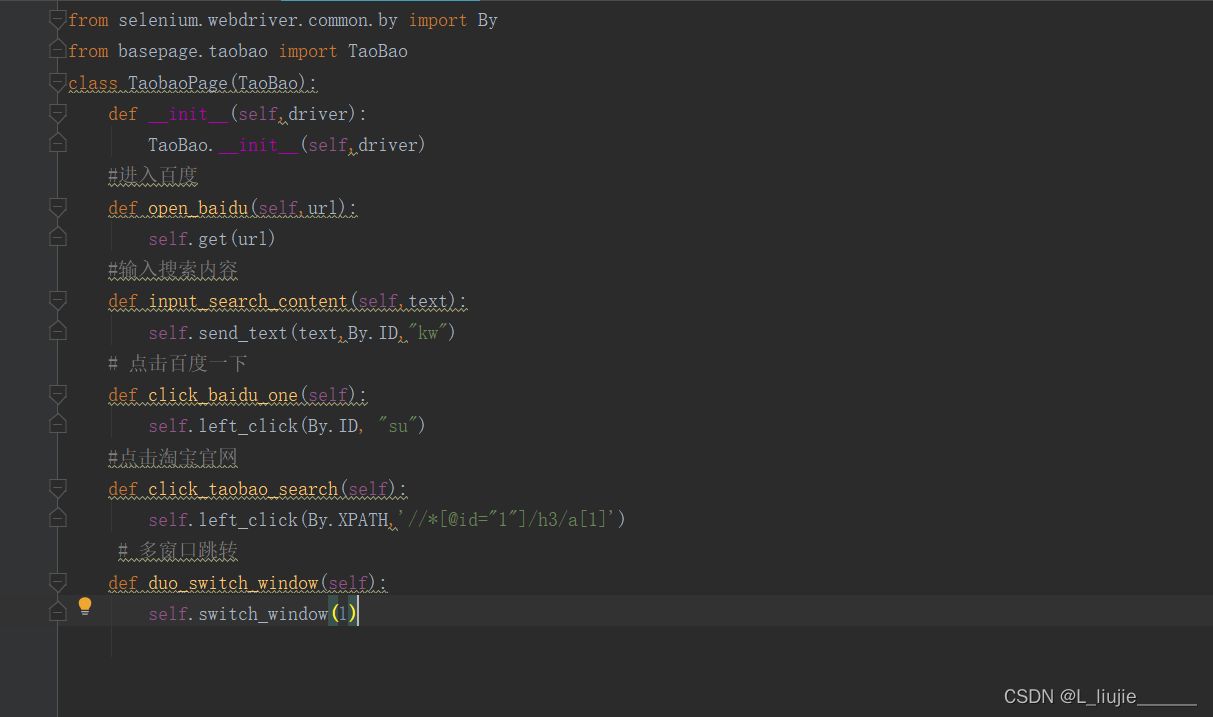Viewport: 1213px width, 717px height.
Task: Click the class name 'TaobaoPage'
Action: coord(178,83)
